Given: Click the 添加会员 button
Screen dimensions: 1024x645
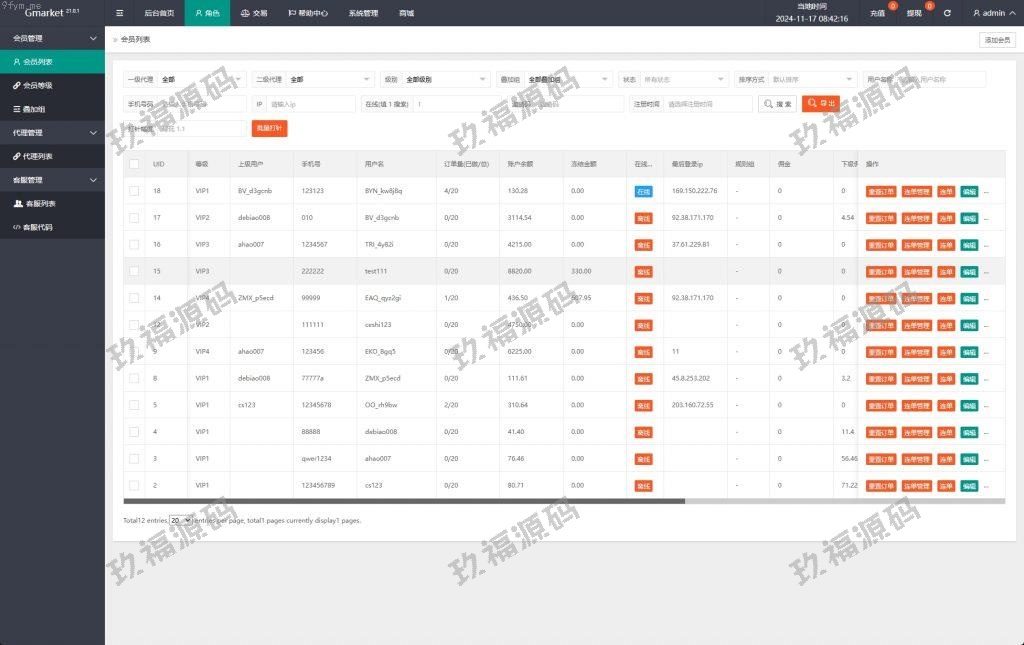Looking at the screenshot, I should [x=996, y=40].
